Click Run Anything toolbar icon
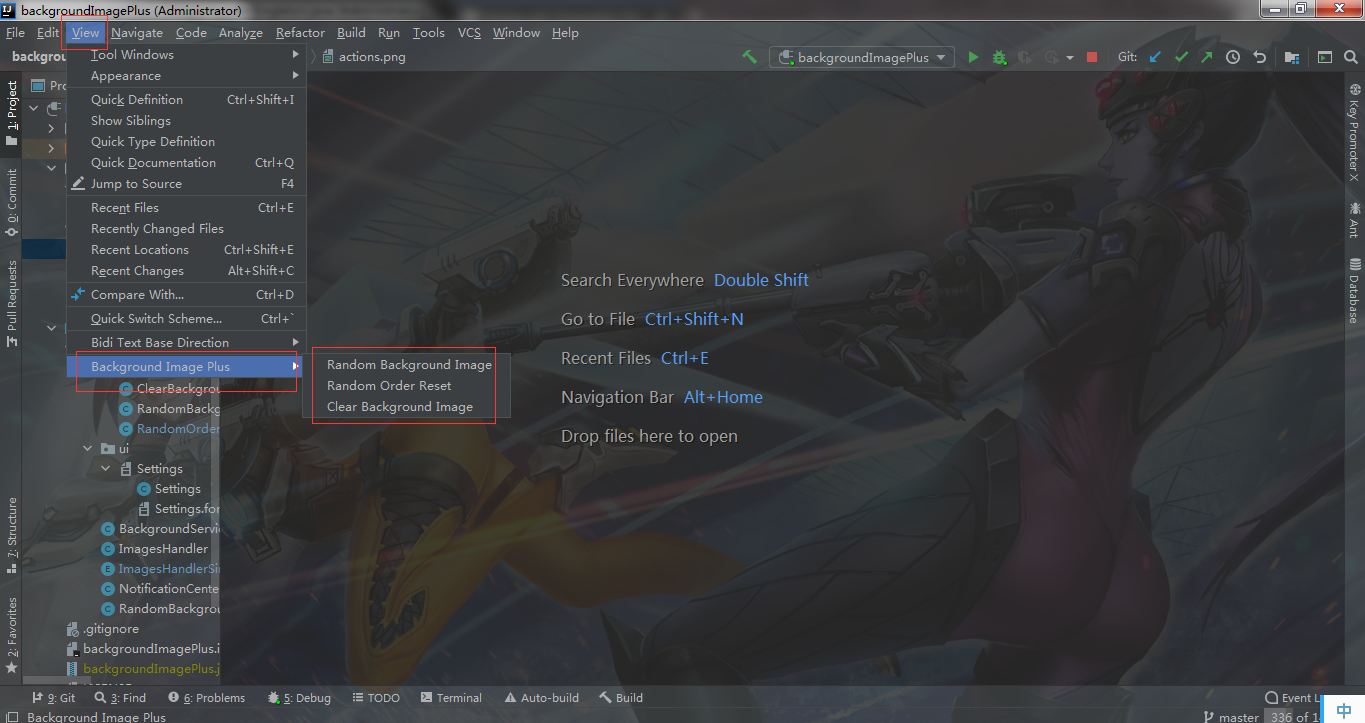 pos(1325,57)
